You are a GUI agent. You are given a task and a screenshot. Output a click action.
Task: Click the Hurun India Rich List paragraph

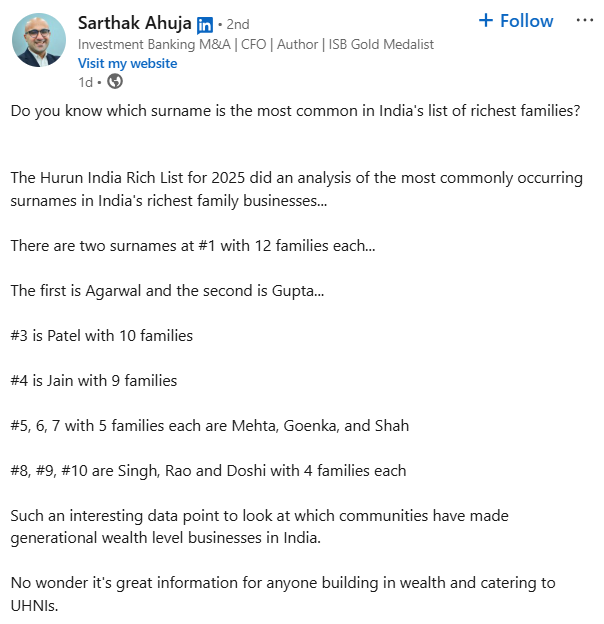coord(296,189)
